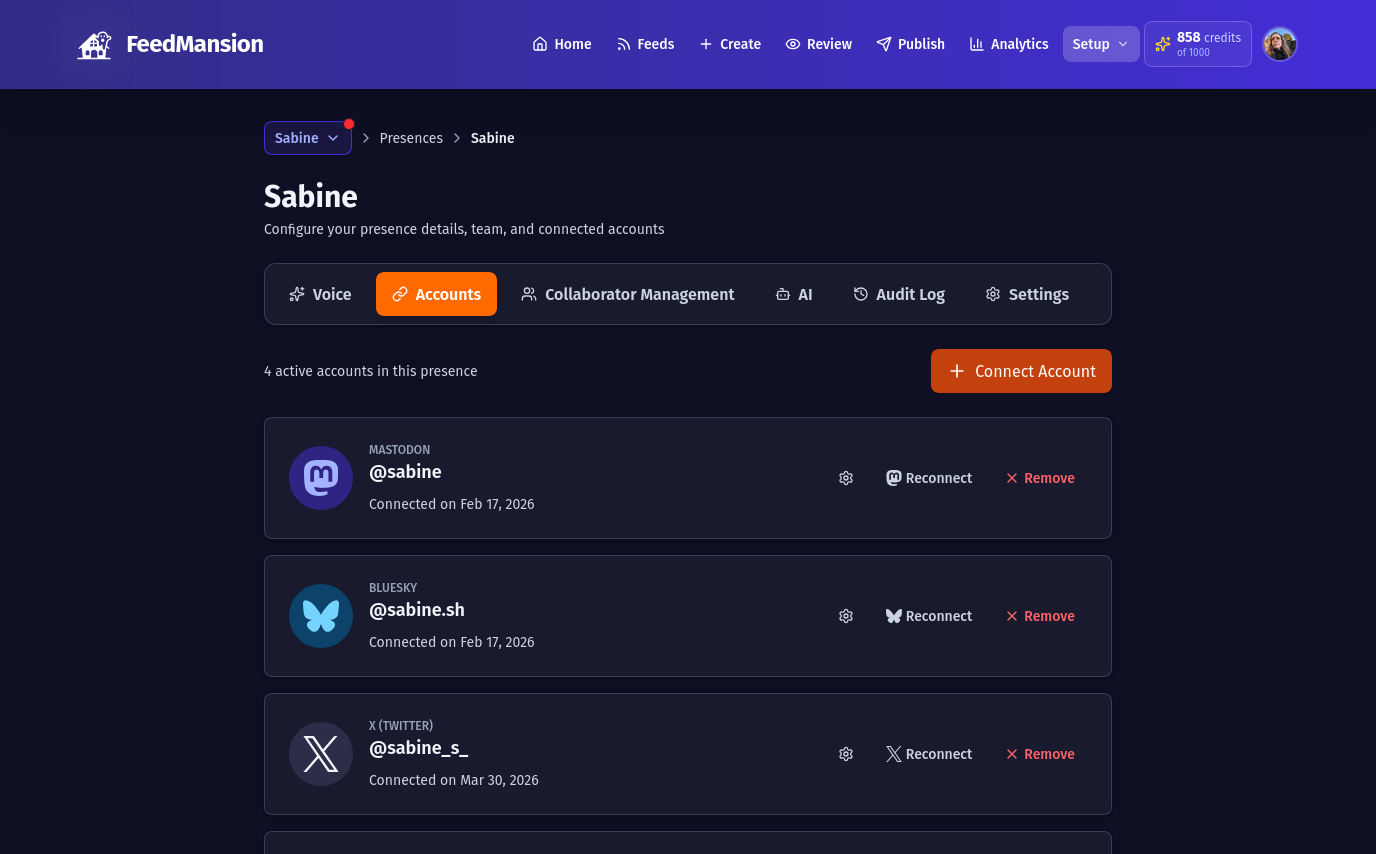Click the Analytics bar chart icon

[977, 44]
